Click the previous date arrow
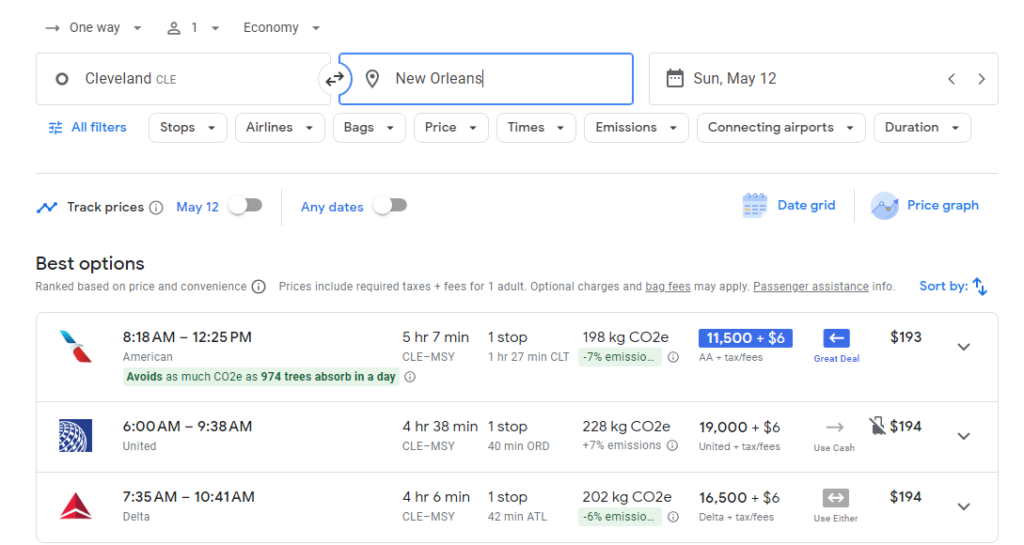Image resolution: width=1024 pixels, height=545 pixels. point(951,79)
